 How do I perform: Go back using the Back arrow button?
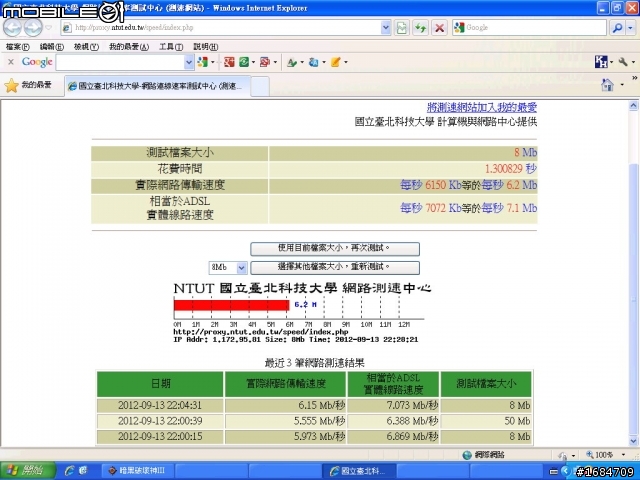tap(13, 27)
